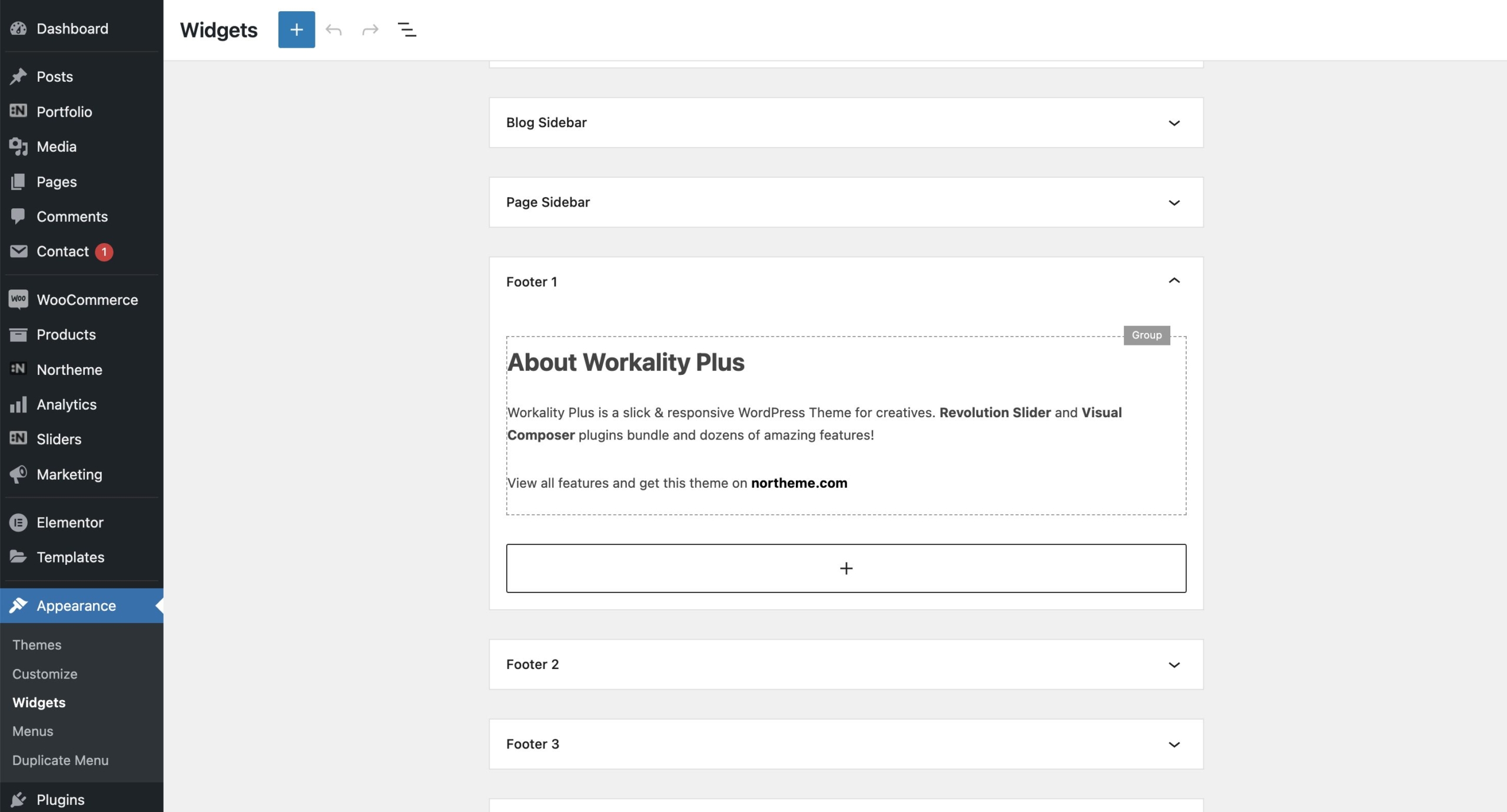Image resolution: width=1507 pixels, height=812 pixels.
Task: Click the Portfolio sidebar icon
Action: [18, 111]
